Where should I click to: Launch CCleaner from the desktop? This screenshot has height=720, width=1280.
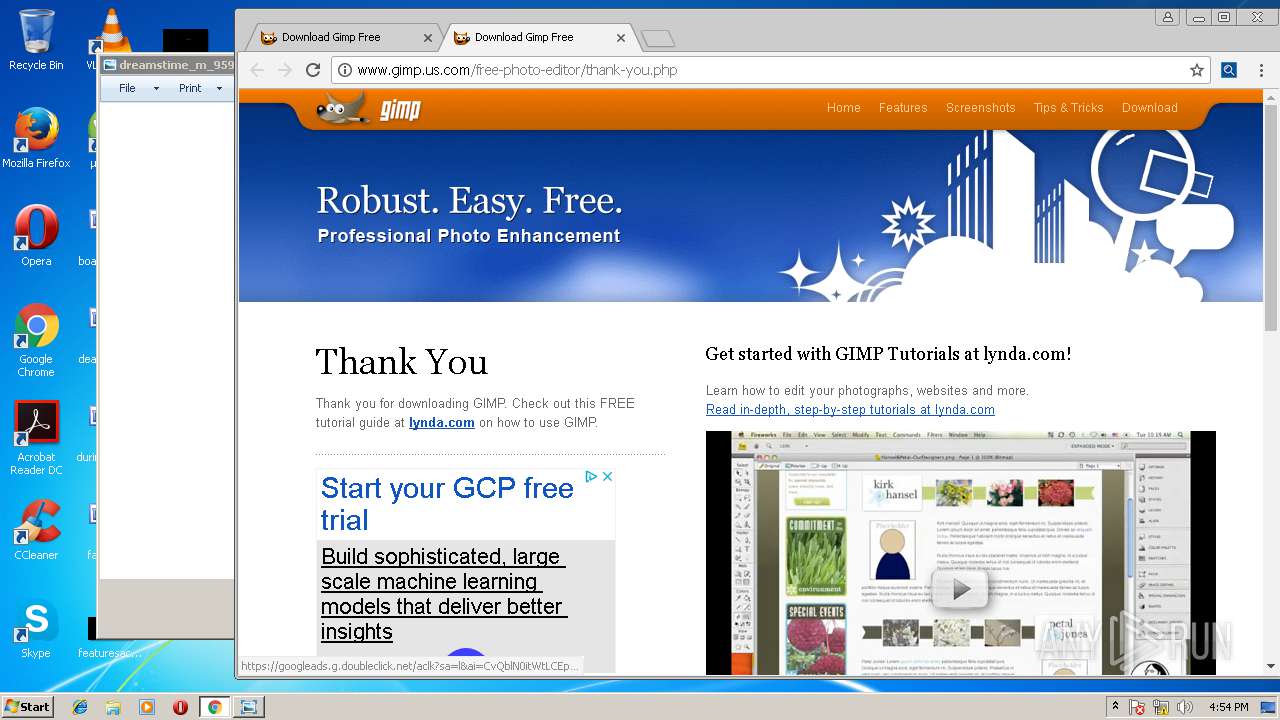[x=36, y=530]
